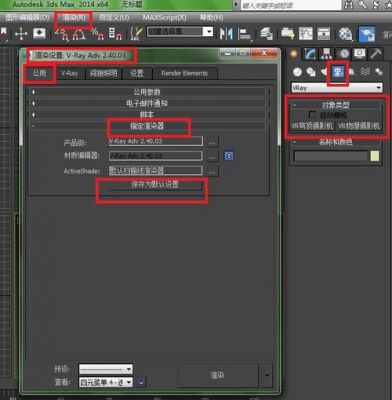Open the 渲染(R) menu
Screen dimensions: 392x400
tap(74, 18)
